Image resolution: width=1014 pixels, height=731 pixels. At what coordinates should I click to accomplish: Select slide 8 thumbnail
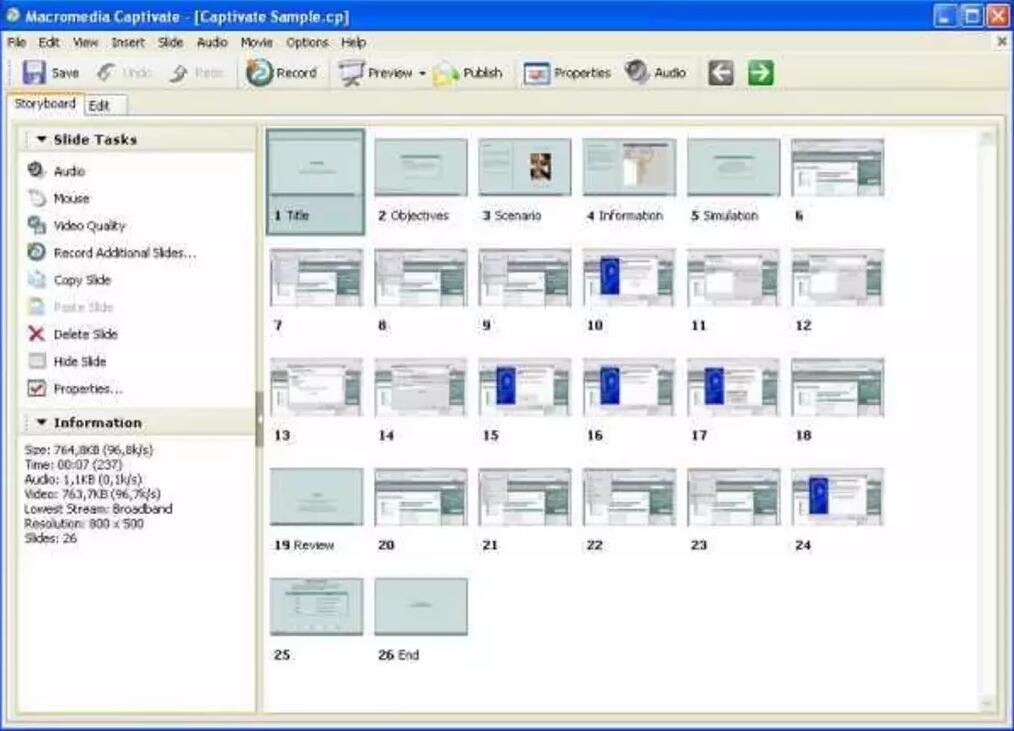click(x=420, y=277)
